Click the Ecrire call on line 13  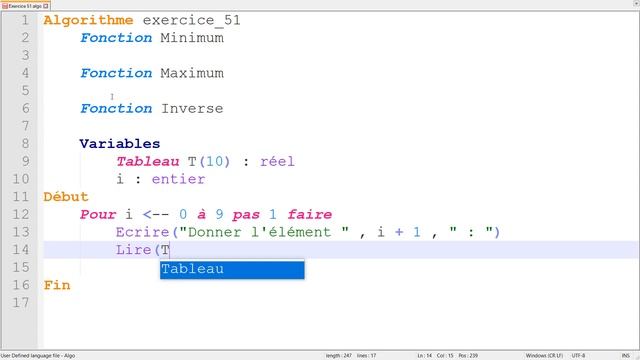coord(142,232)
